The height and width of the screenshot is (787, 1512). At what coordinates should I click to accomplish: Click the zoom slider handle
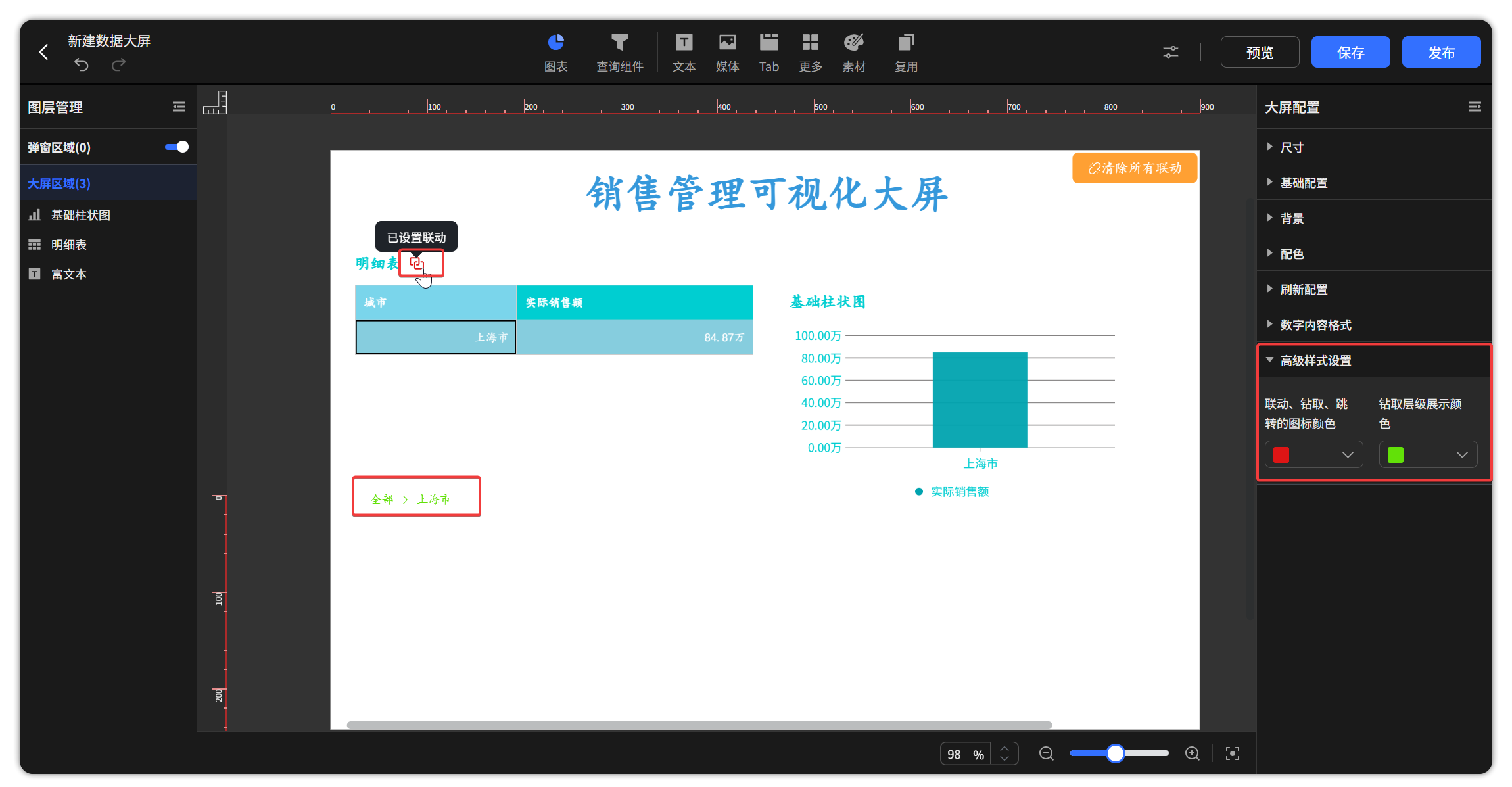1115,753
